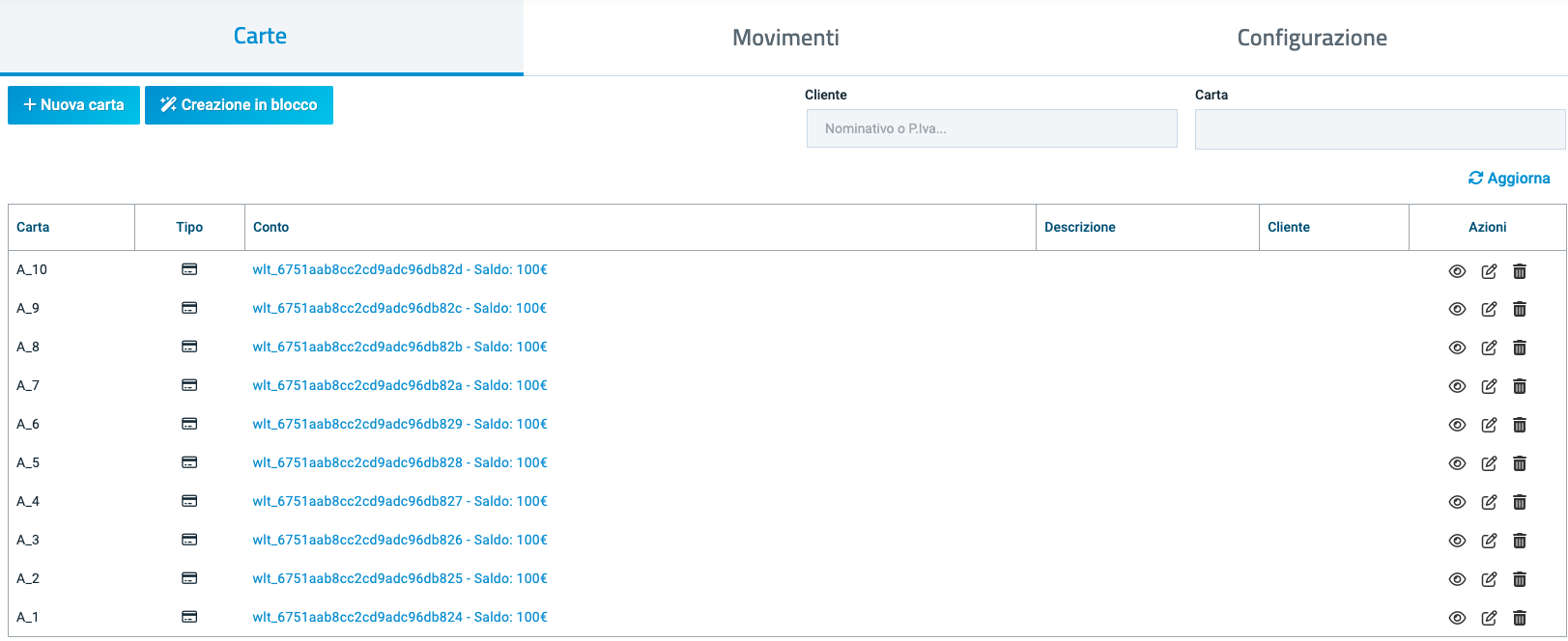The width and height of the screenshot is (1568, 641).
Task: Edit card A_7 with pencil icon
Action: tap(1489, 386)
